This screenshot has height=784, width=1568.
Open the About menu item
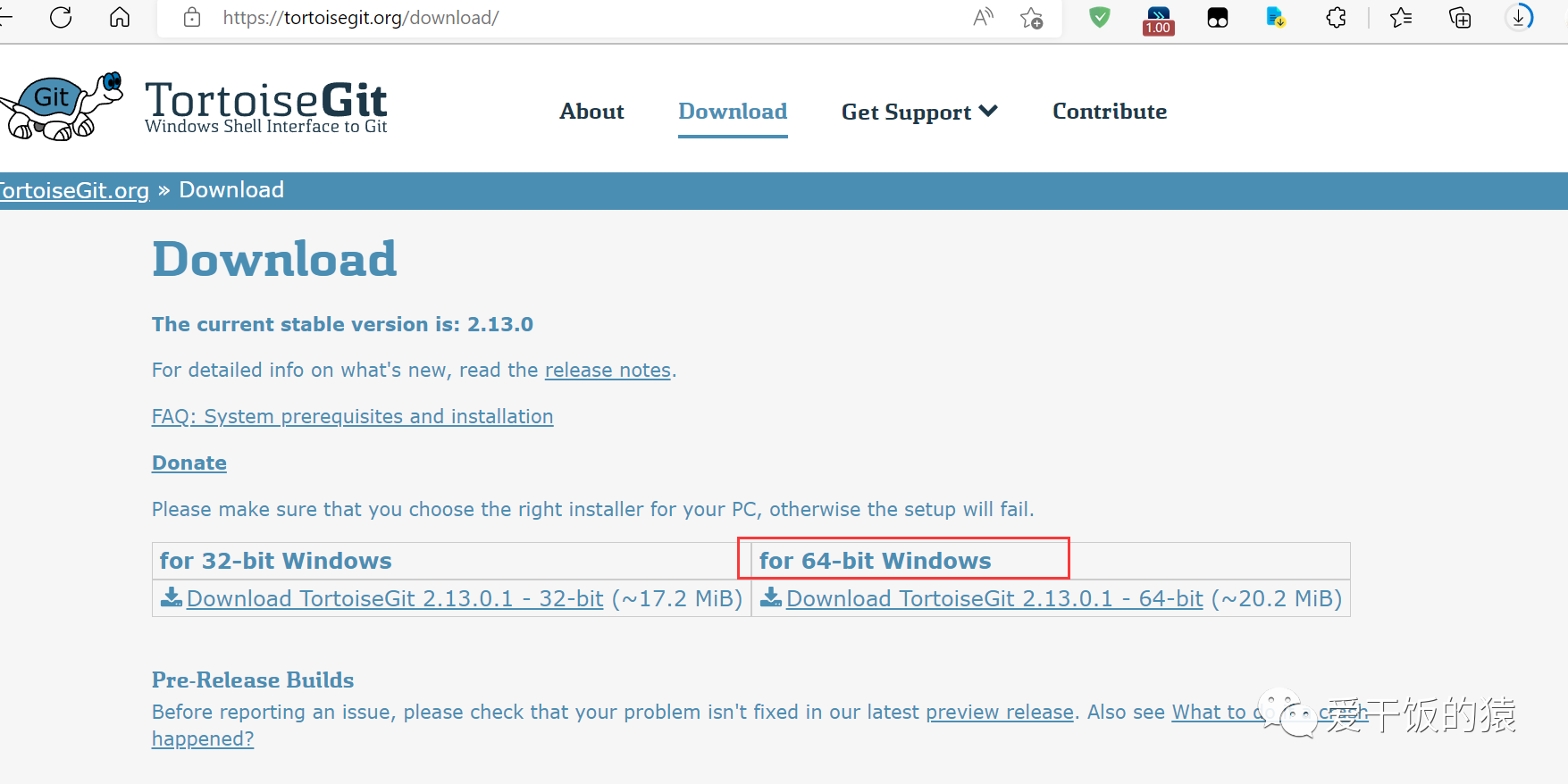tap(591, 112)
